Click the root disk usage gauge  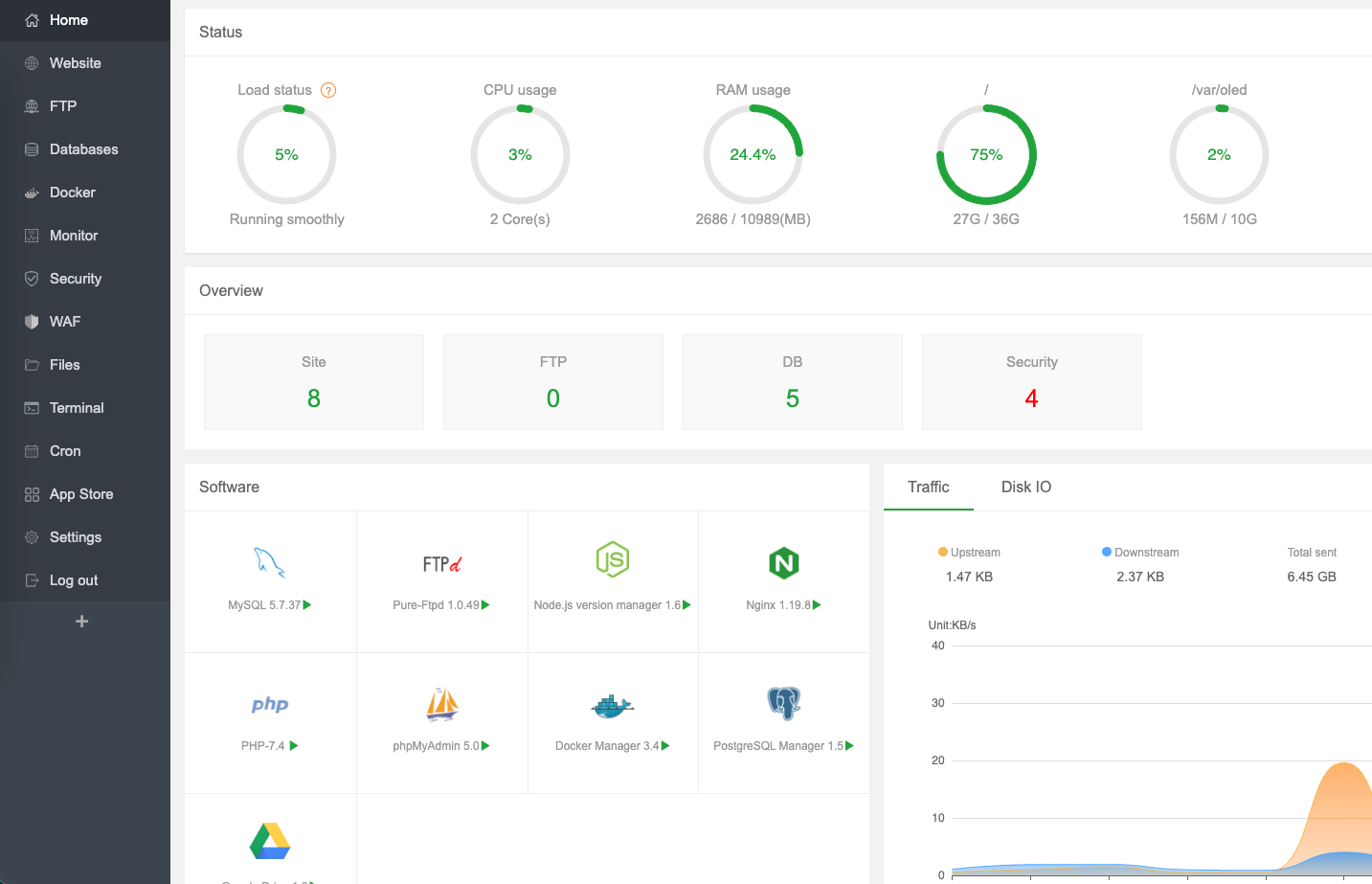986,155
